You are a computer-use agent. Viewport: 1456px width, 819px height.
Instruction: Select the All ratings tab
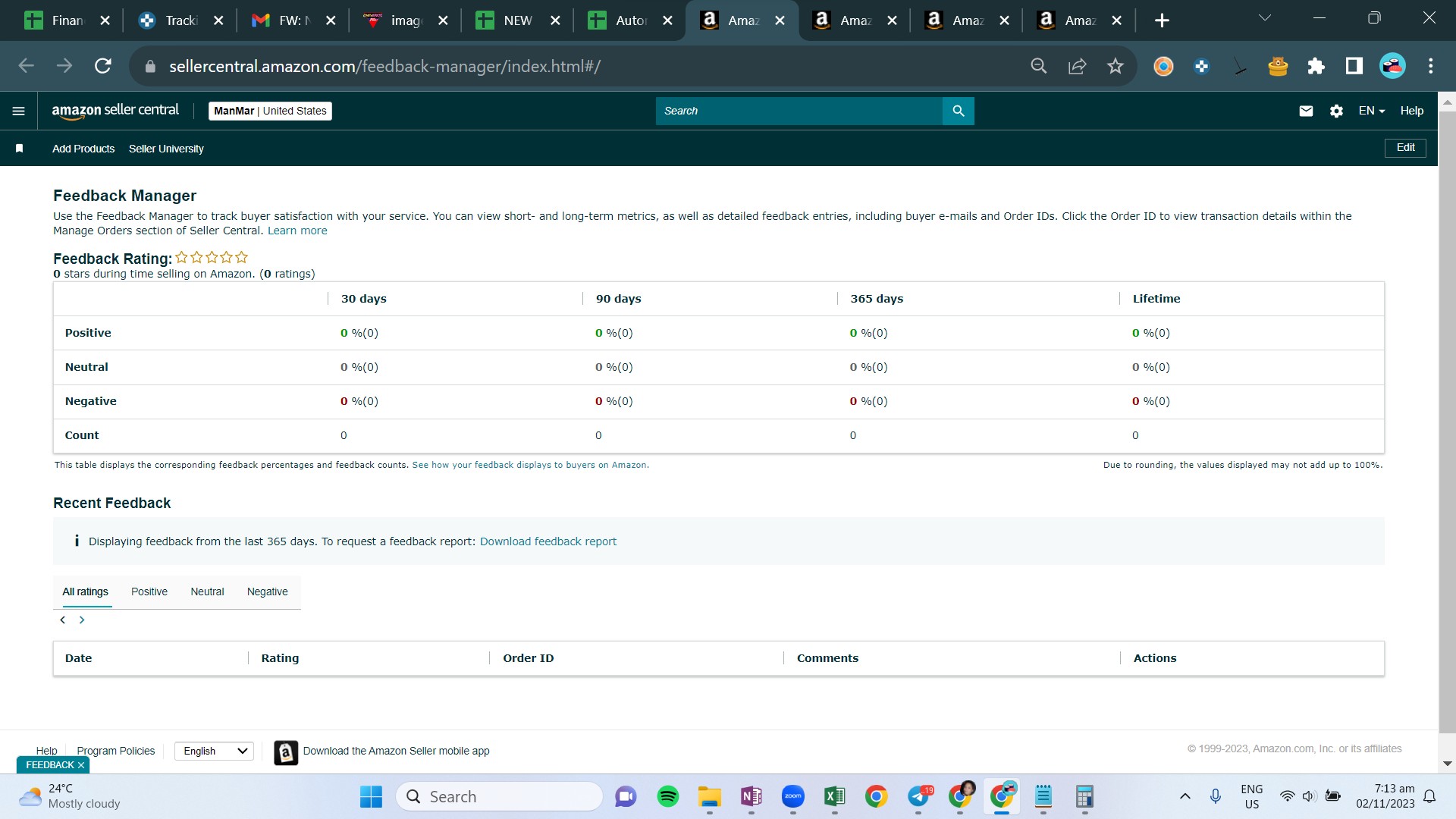point(86,591)
